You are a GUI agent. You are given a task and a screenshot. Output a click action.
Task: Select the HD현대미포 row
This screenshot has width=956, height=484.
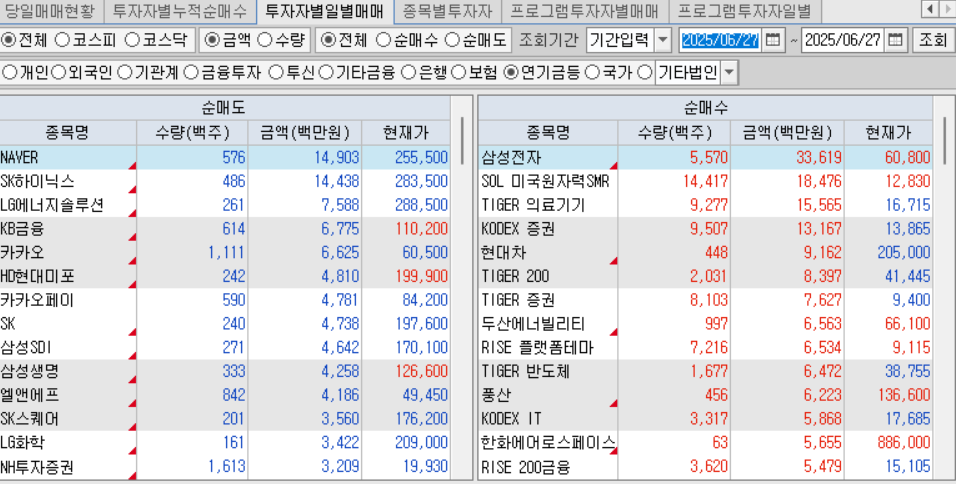pyautogui.click(x=224, y=276)
